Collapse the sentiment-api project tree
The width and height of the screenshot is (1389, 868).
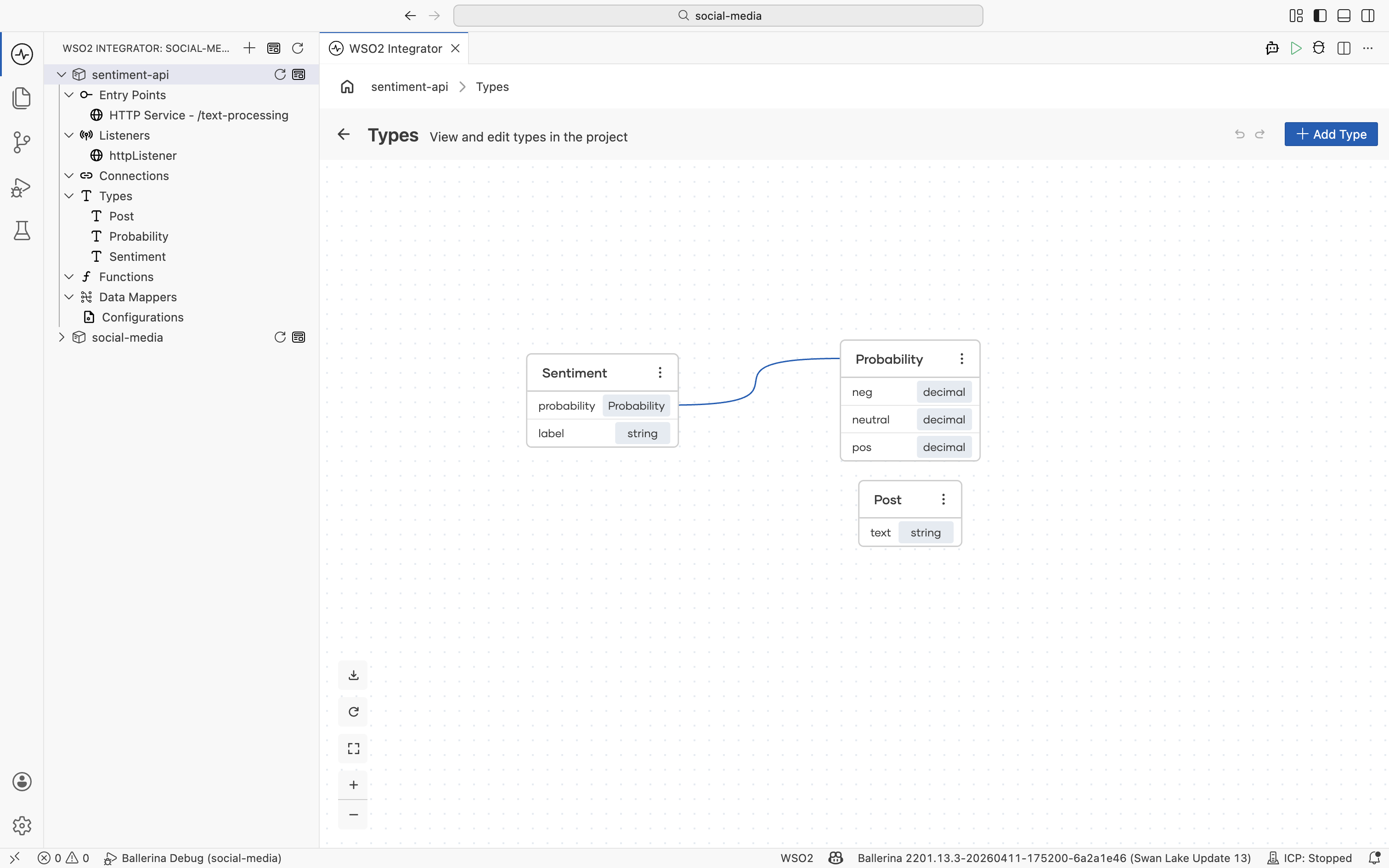[x=62, y=74]
